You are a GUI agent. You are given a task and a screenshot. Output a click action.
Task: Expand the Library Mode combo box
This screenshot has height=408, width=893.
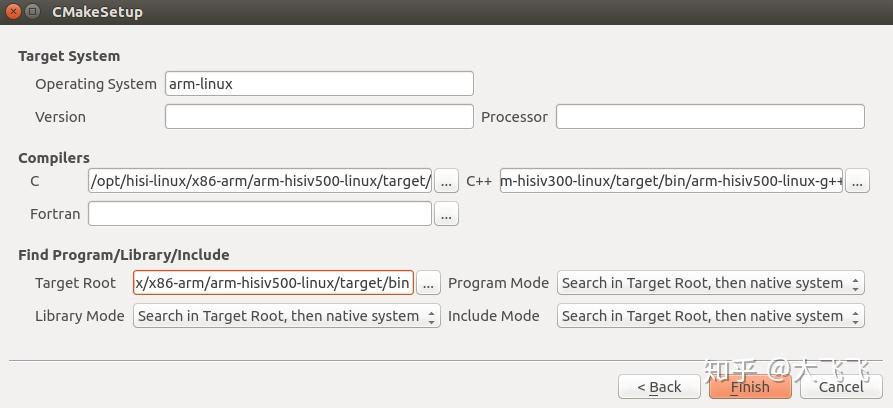[286, 316]
